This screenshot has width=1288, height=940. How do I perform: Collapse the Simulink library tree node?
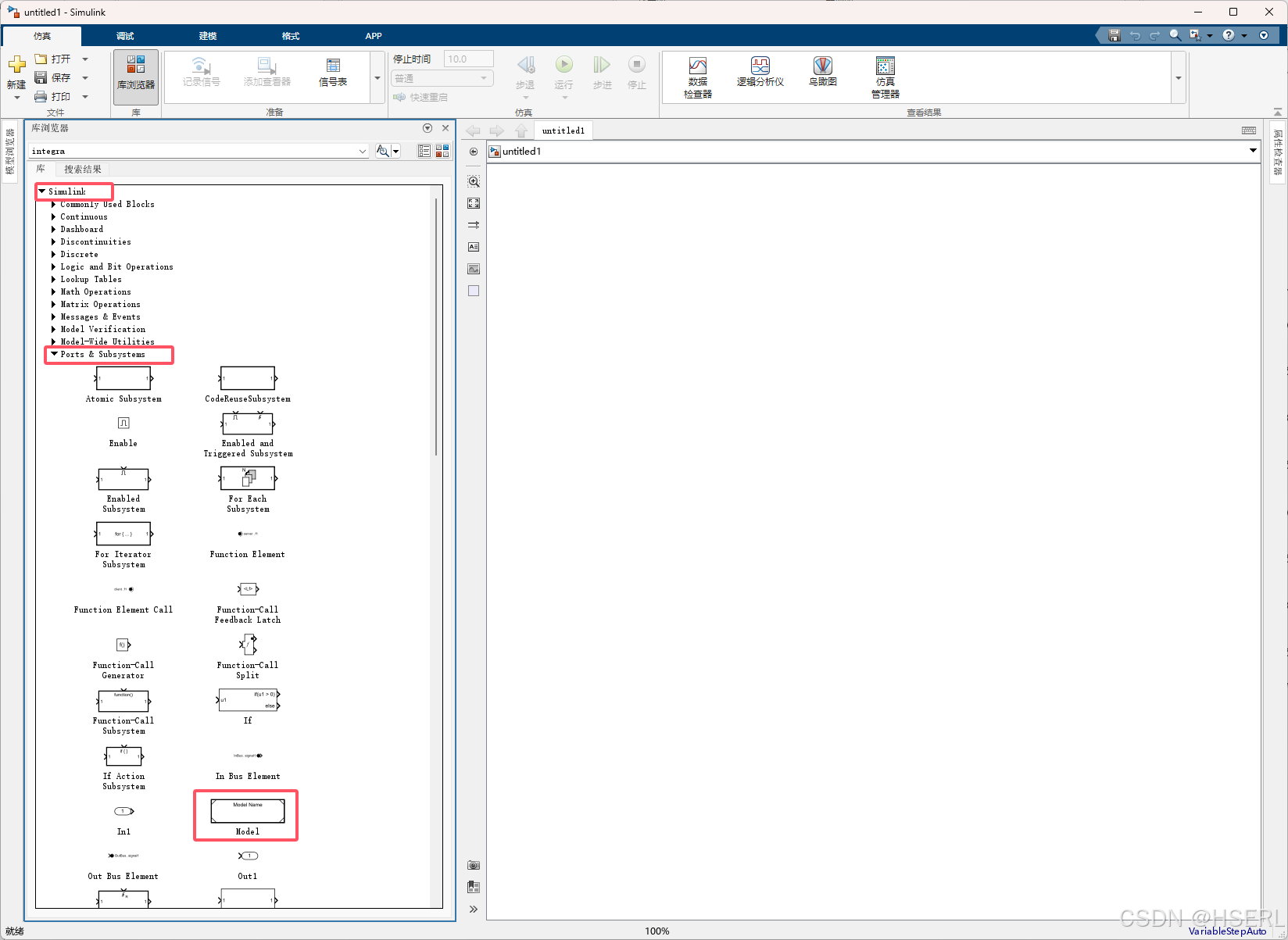[42, 191]
